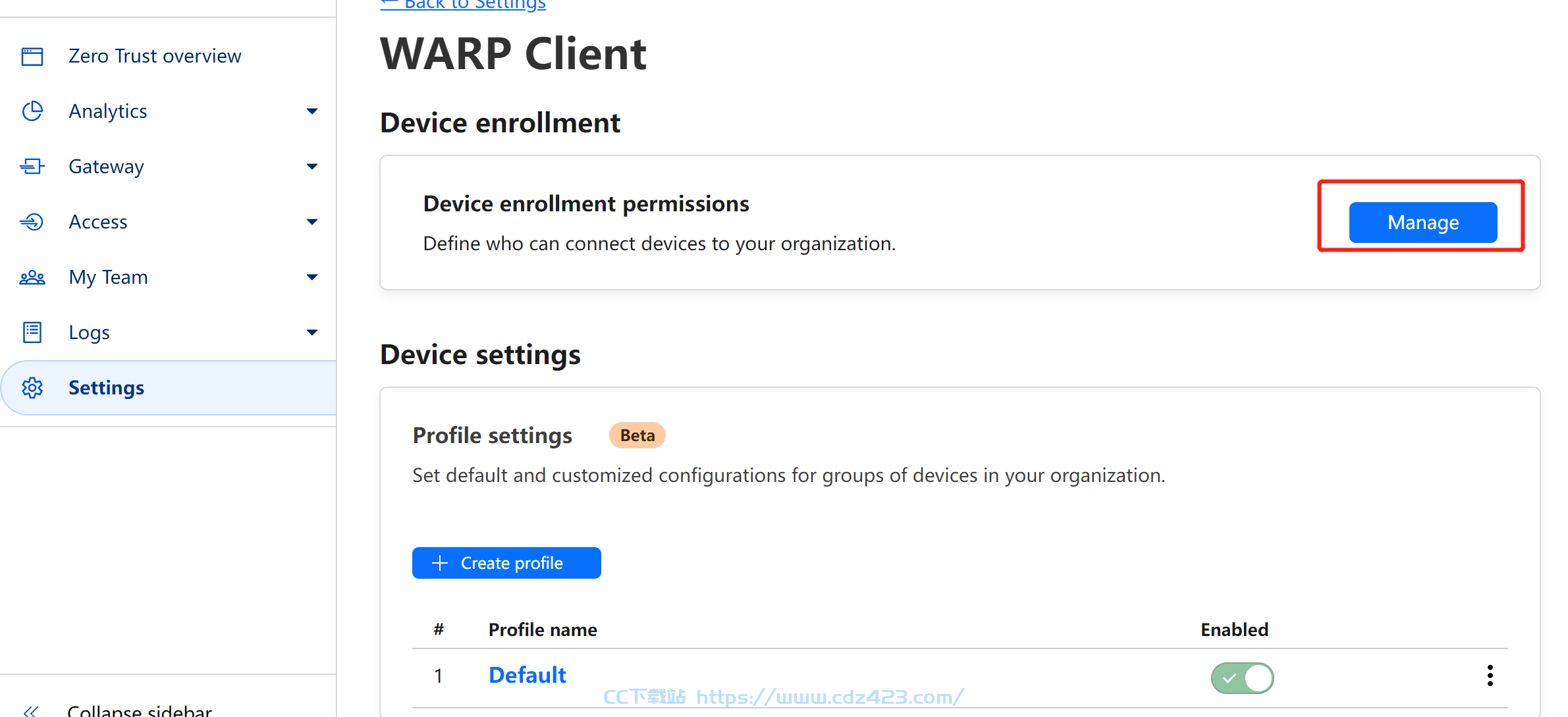Click row number 1 in profile table
The width and height of the screenshot is (1568, 717).
coord(439,676)
